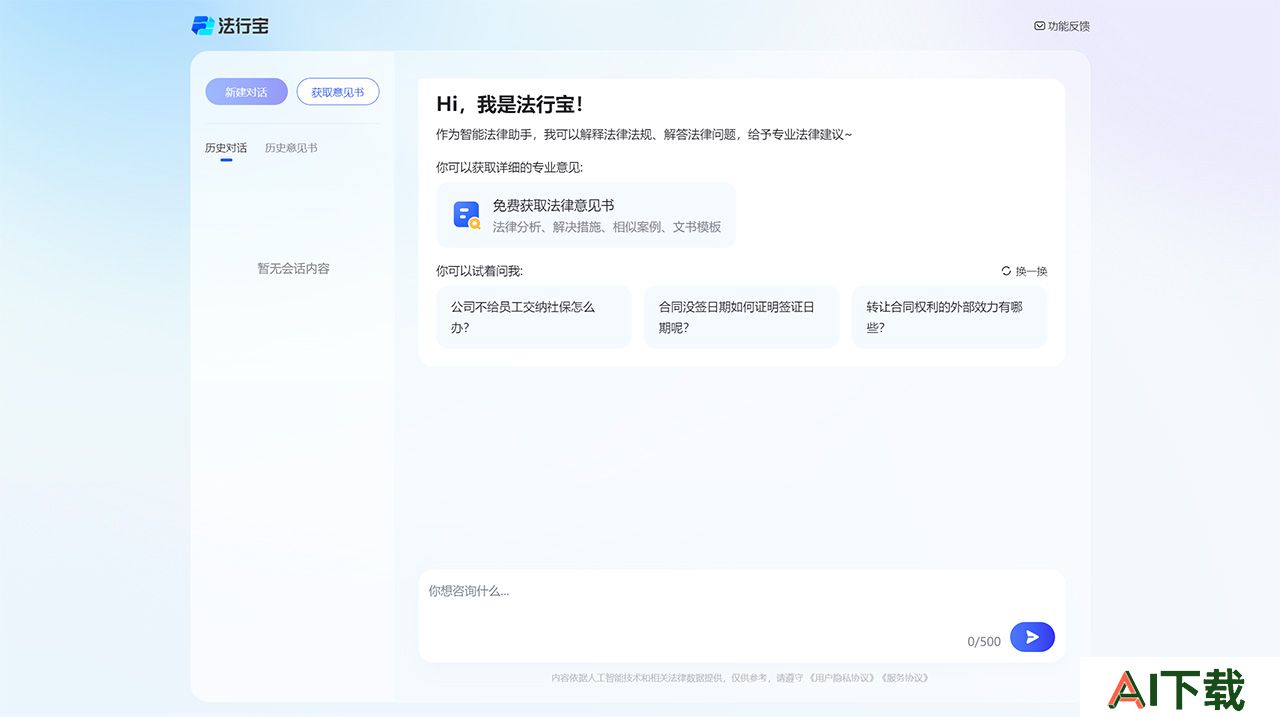Open the 用户隐私协议 link
This screenshot has width=1280, height=717.
pyautogui.click(x=841, y=678)
